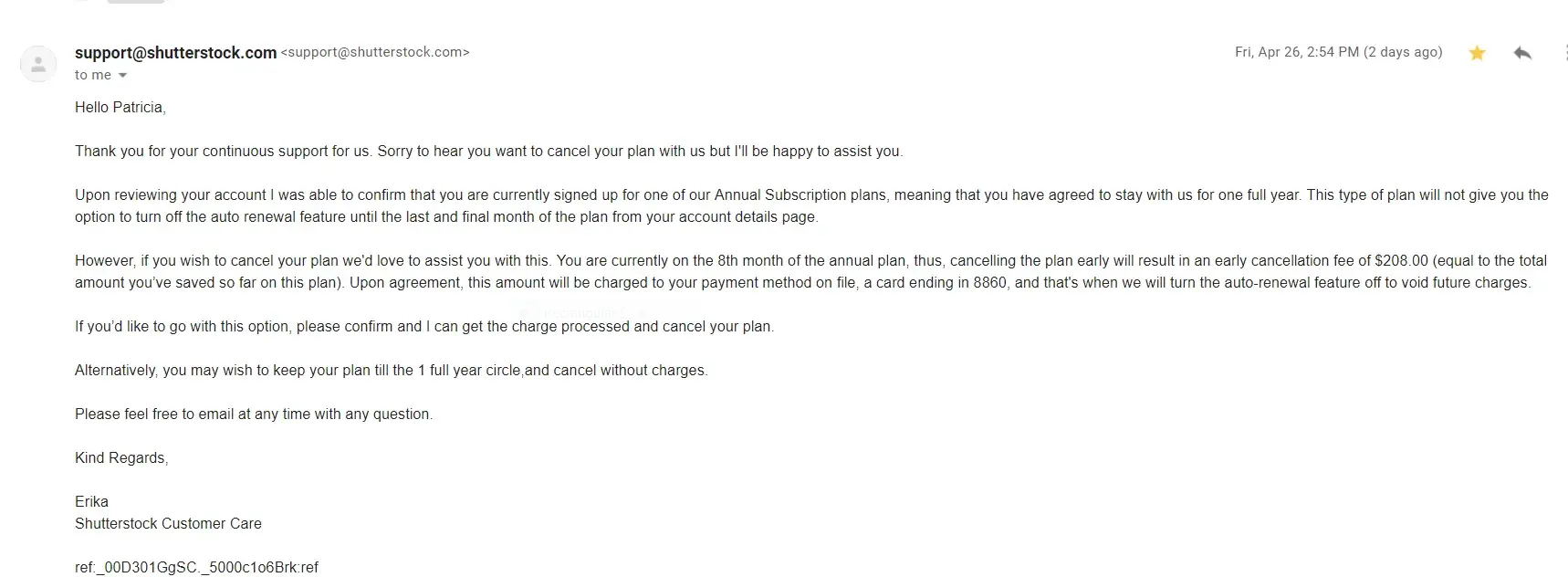This screenshot has height=577, width=1568.
Task: Click the ref code line at bottom
Action: [x=196, y=568]
